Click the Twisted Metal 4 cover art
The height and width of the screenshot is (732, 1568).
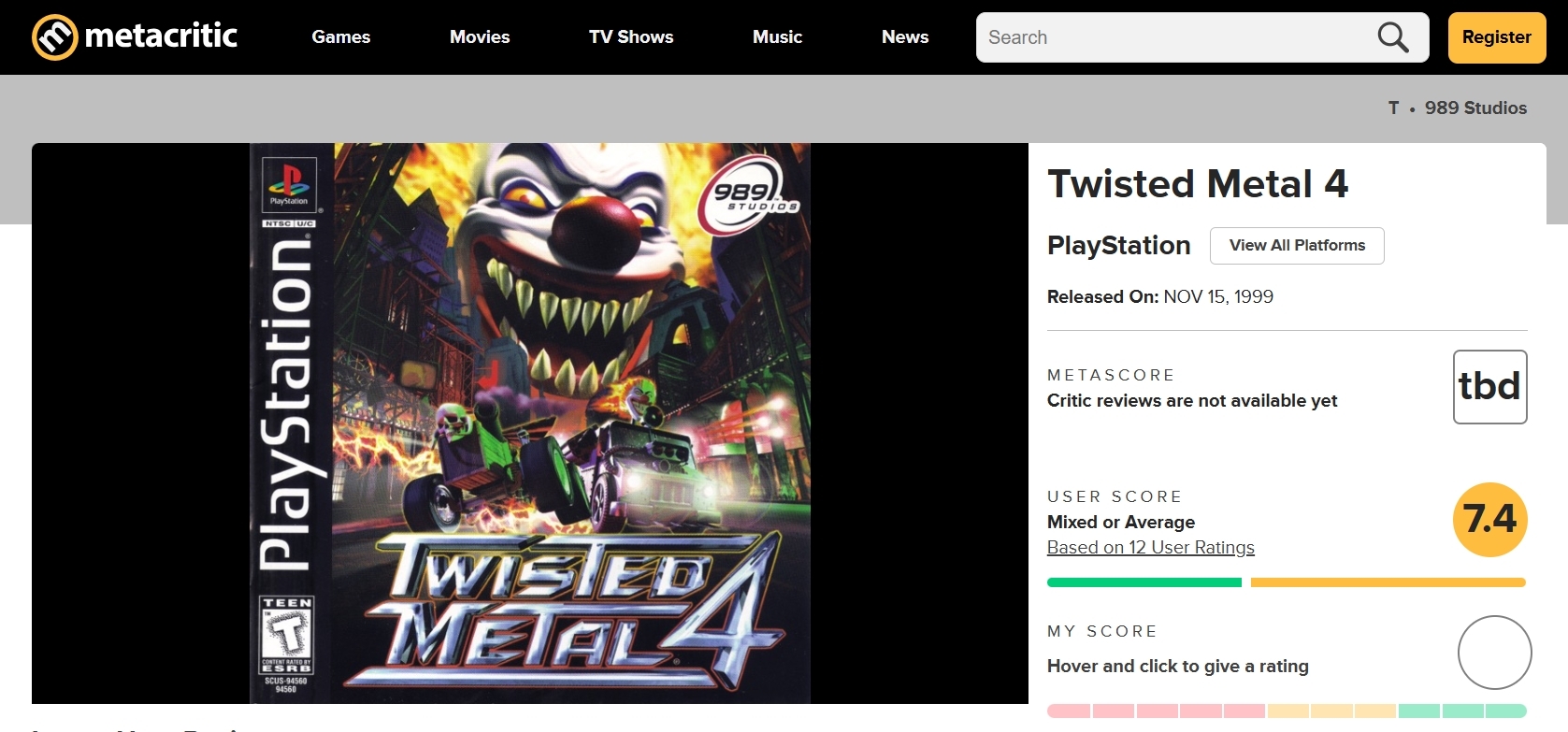point(529,423)
